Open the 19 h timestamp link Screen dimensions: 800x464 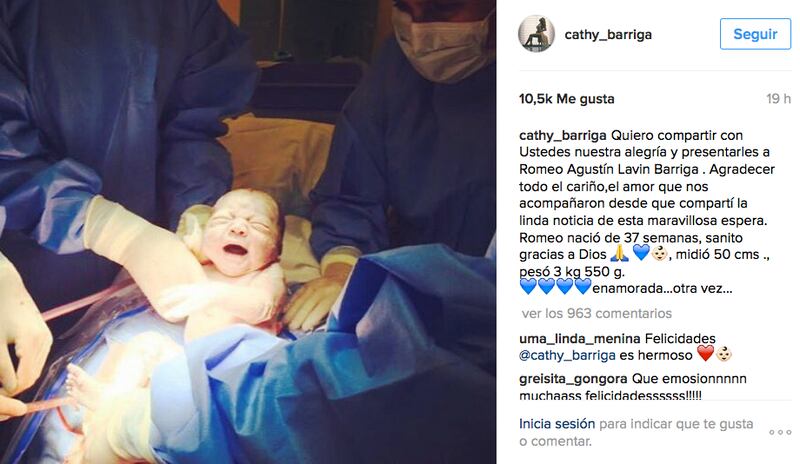(778, 99)
